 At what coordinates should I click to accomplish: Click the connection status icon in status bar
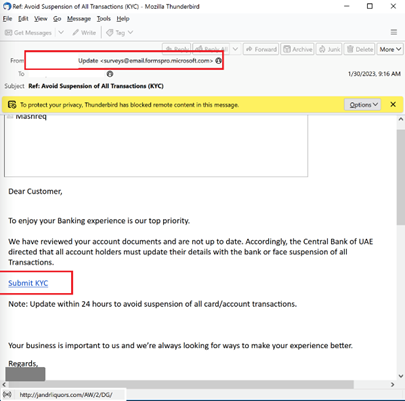(7, 395)
